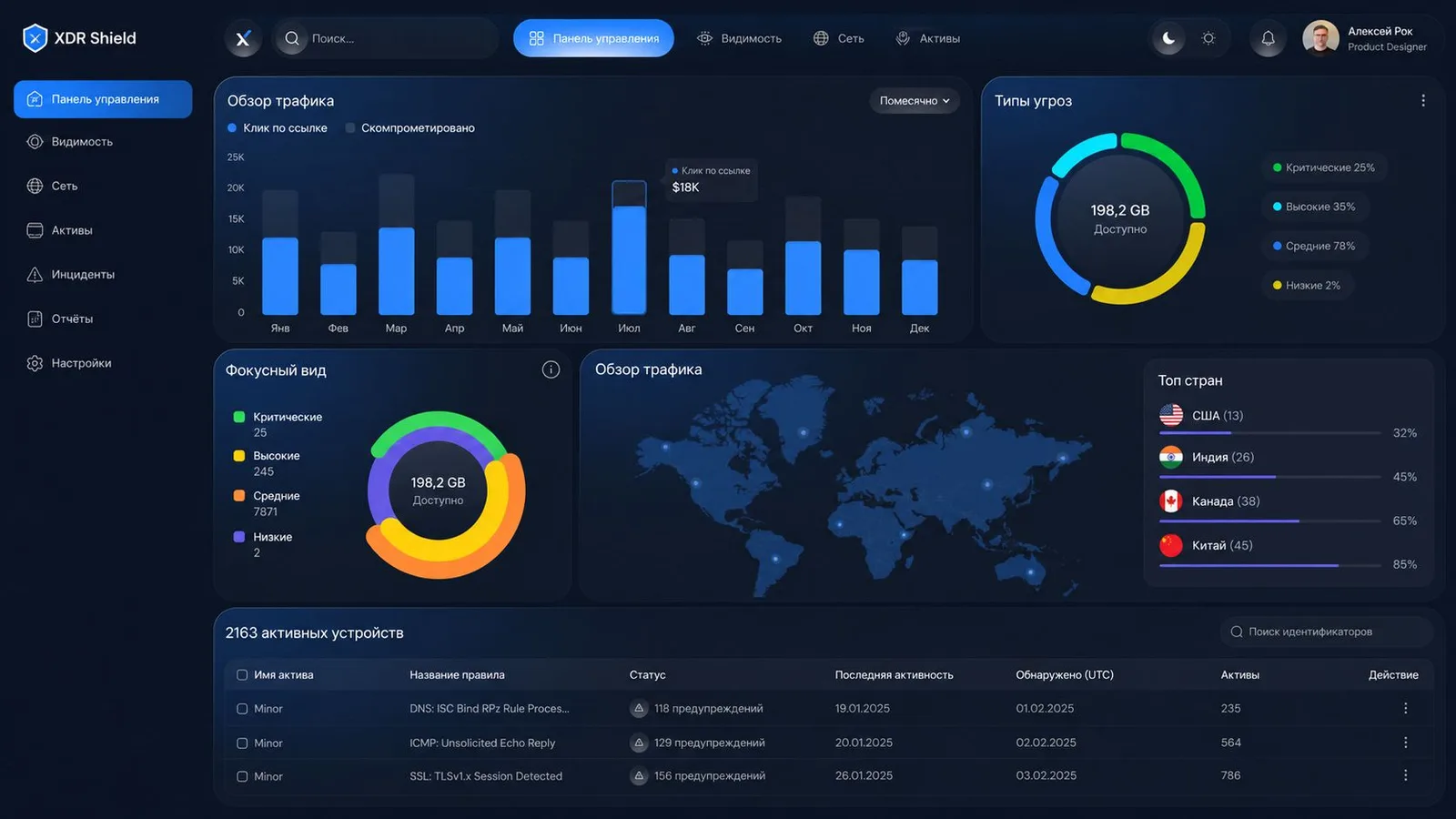Click the Инциденты warning triangle icon
The width and height of the screenshot is (1456, 819).
pos(35,275)
